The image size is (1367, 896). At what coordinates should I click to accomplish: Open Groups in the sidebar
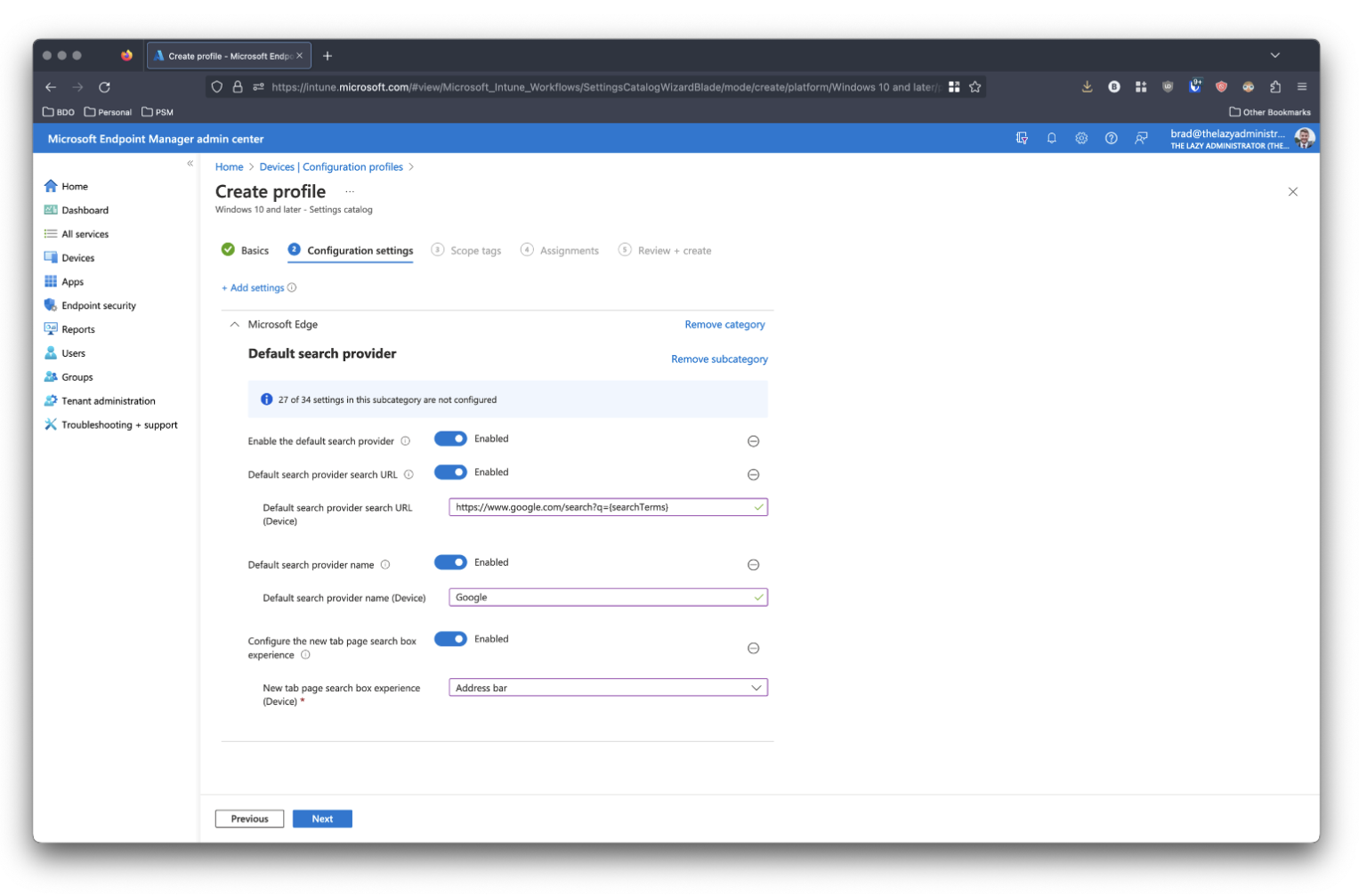click(68, 378)
